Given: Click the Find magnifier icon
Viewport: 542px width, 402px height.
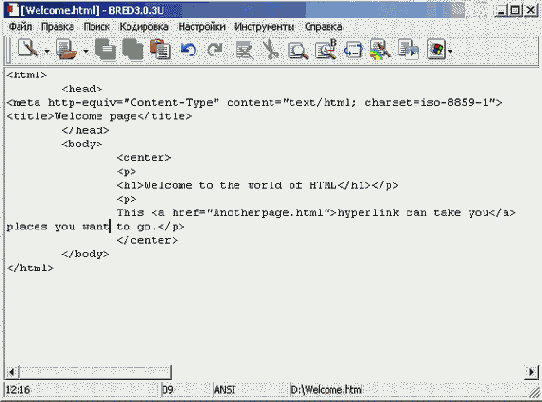Looking at the screenshot, I should click(298, 50).
